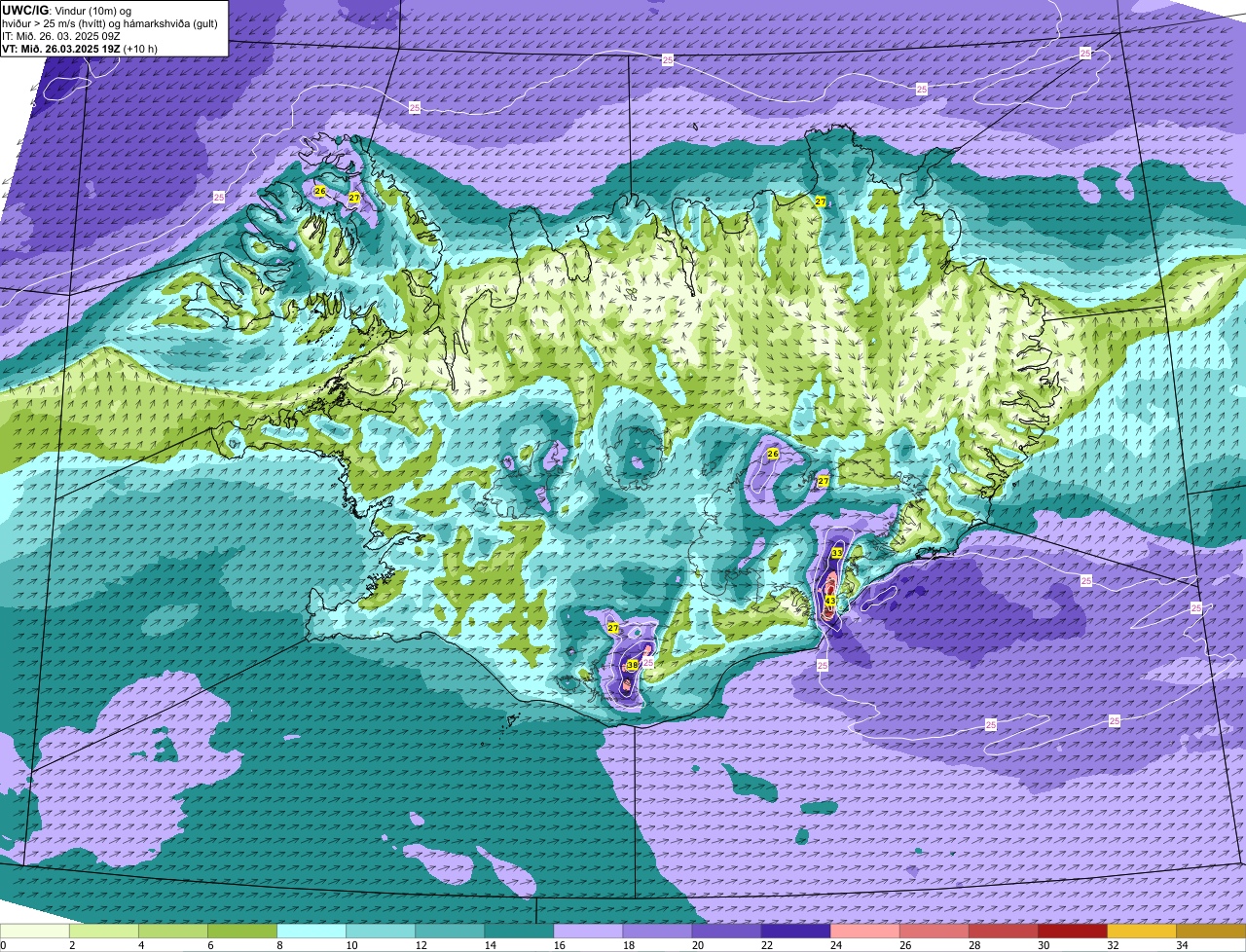Pick the 22–24 m/s deep indigo legend swatch

(x=795, y=931)
